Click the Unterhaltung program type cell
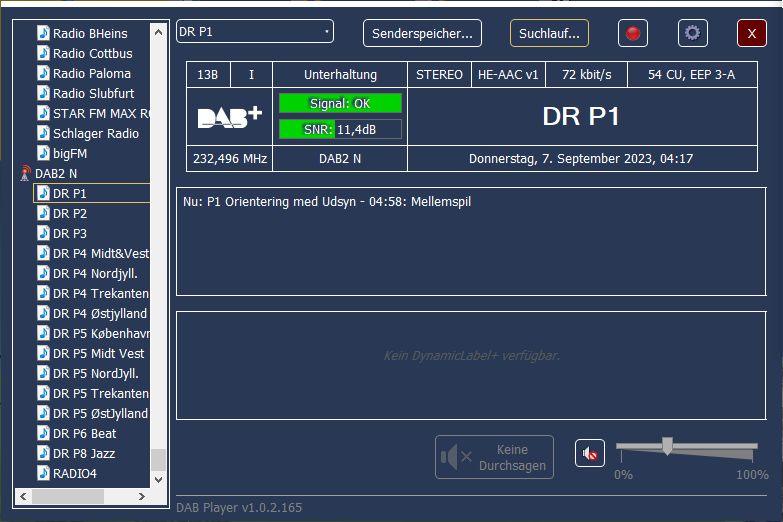This screenshot has height=522, width=783. [x=340, y=74]
